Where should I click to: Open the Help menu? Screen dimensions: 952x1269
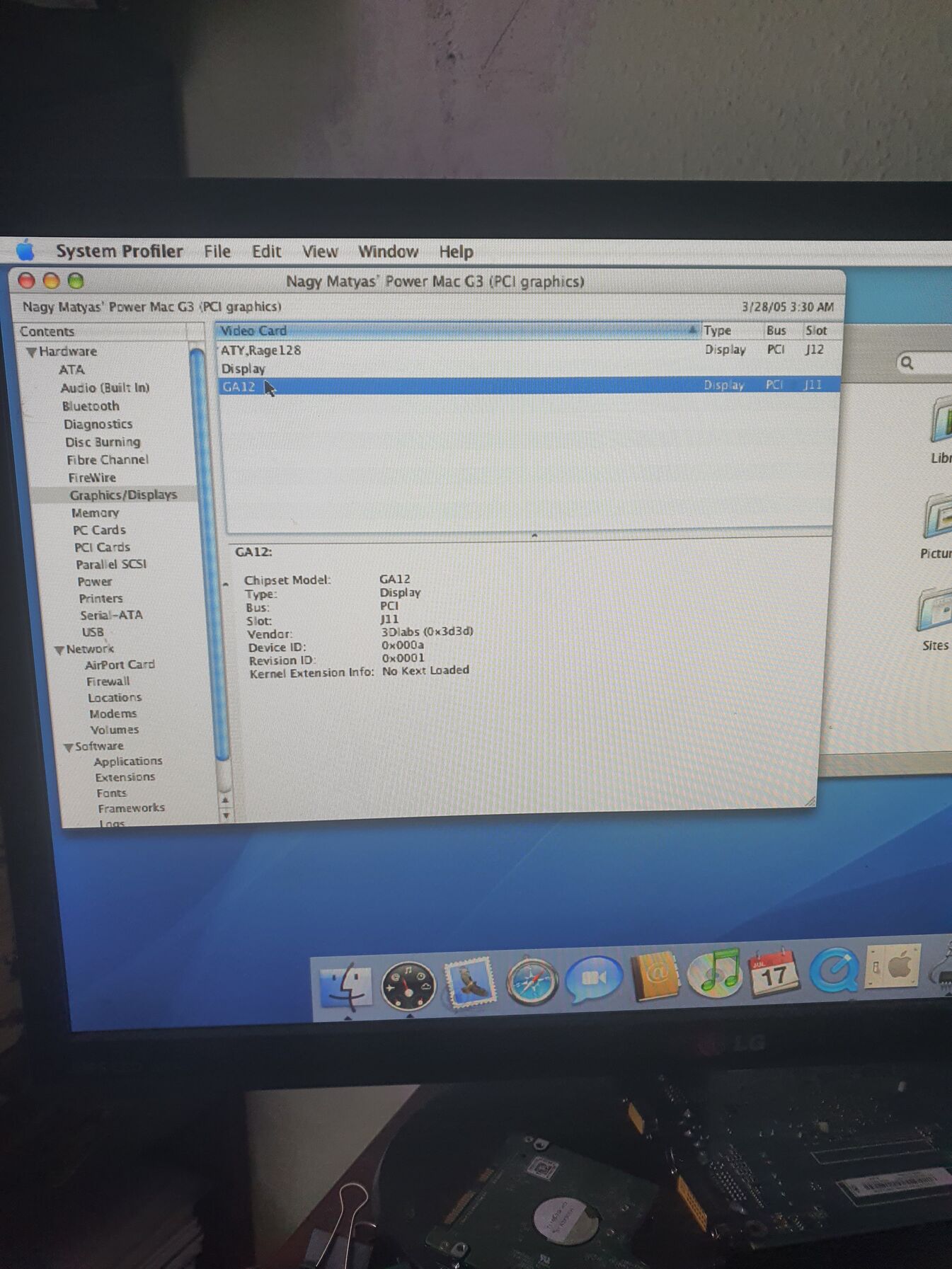456,252
